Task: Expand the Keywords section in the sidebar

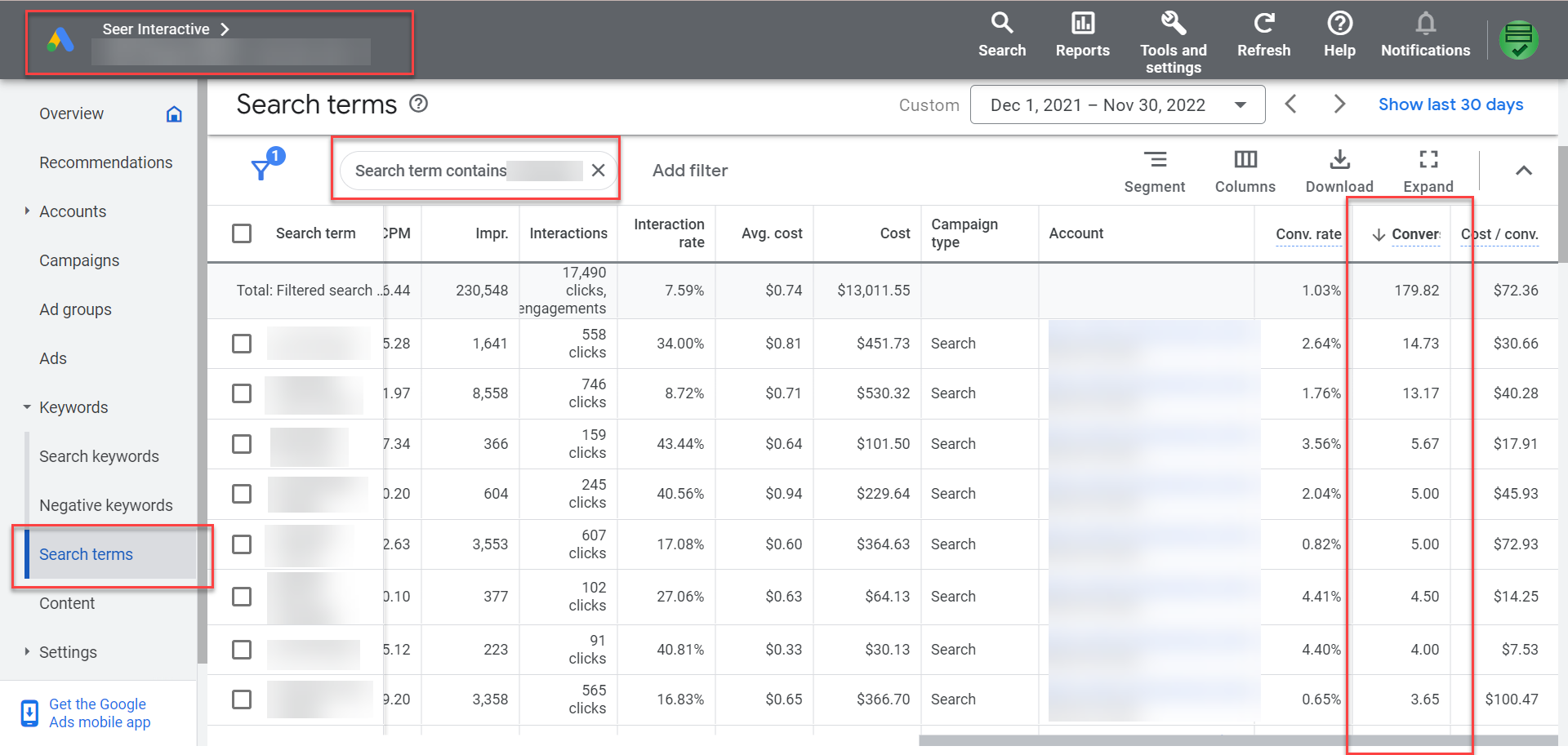Action: 25,407
